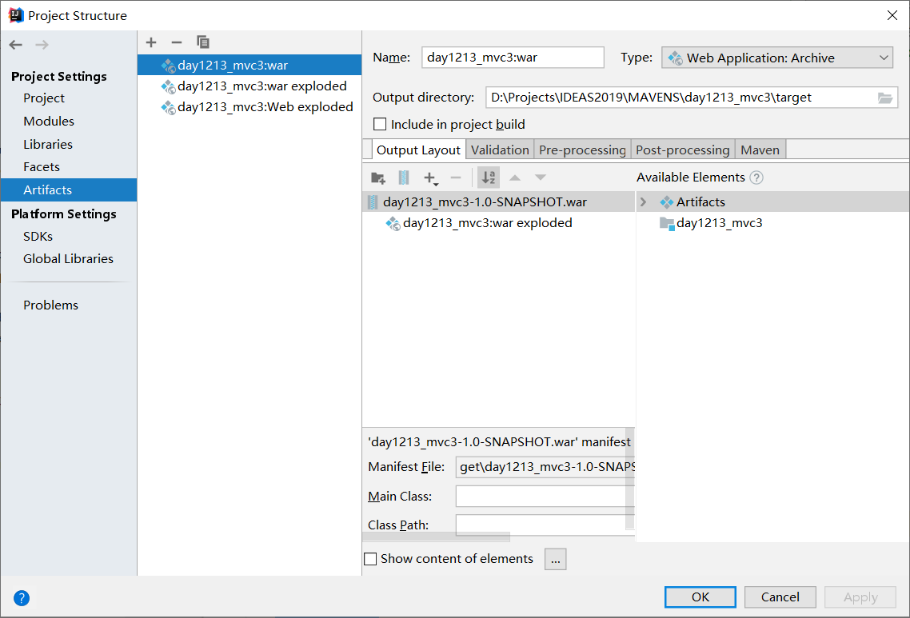Click the manifest panel vertical scrollbar
The height and width of the screenshot is (618, 910).
[x=630, y=479]
